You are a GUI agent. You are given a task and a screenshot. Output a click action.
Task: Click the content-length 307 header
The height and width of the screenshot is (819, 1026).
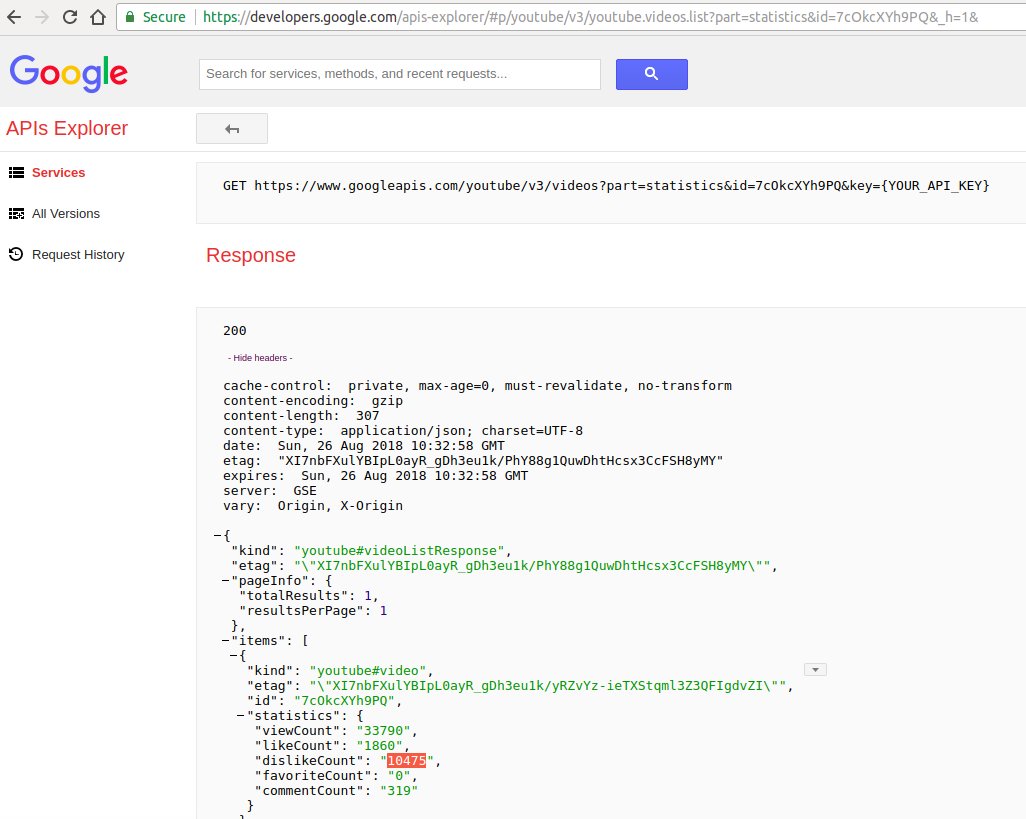(301, 416)
